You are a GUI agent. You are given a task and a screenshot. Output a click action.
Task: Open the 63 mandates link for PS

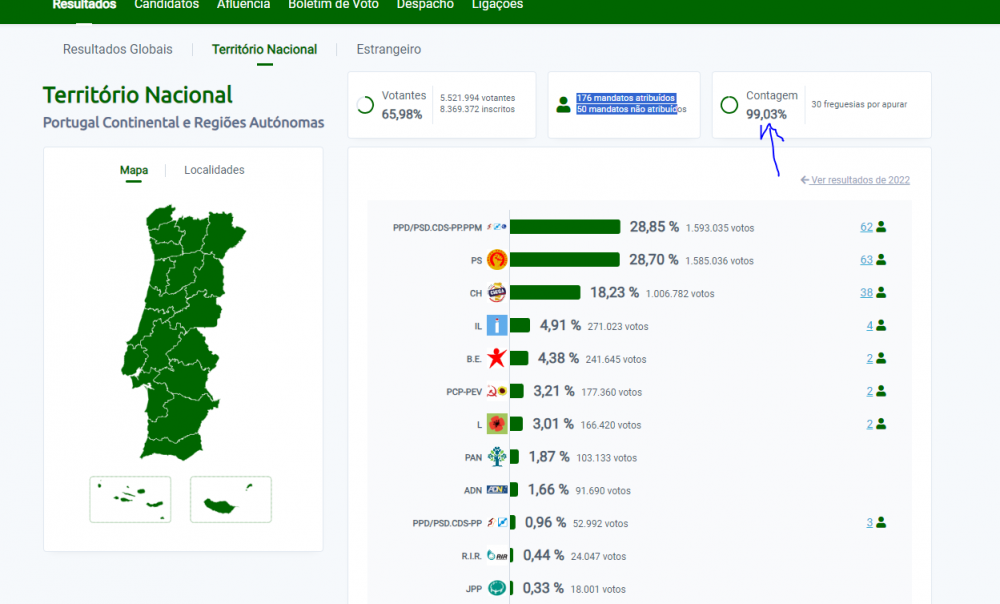click(x=866, y=260)
